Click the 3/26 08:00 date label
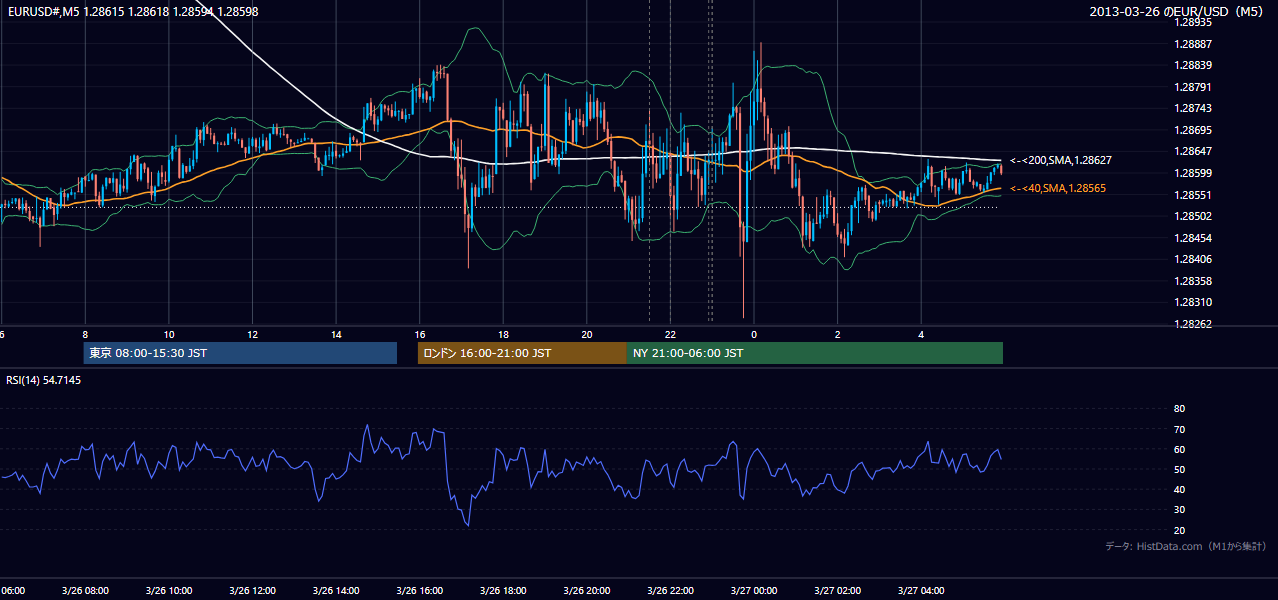Viewport: 1278px width, 600px height. click(x=85, y=591)
